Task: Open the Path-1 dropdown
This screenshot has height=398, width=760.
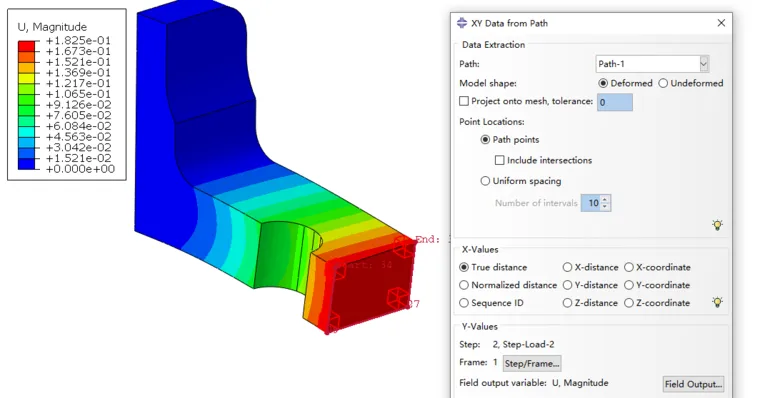Action: 704,64
